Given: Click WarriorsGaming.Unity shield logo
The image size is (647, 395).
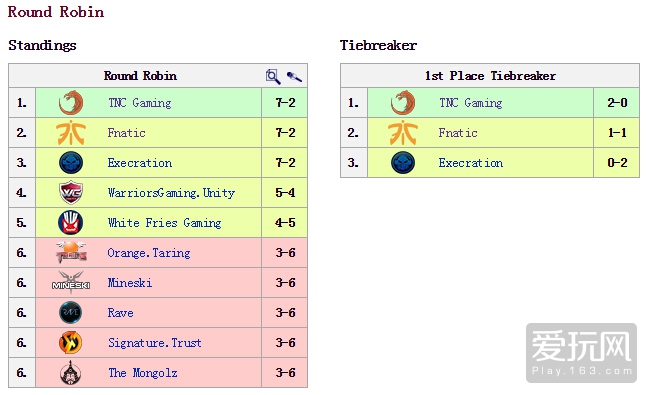Looking at the screenshot, I should pos(71,193).
